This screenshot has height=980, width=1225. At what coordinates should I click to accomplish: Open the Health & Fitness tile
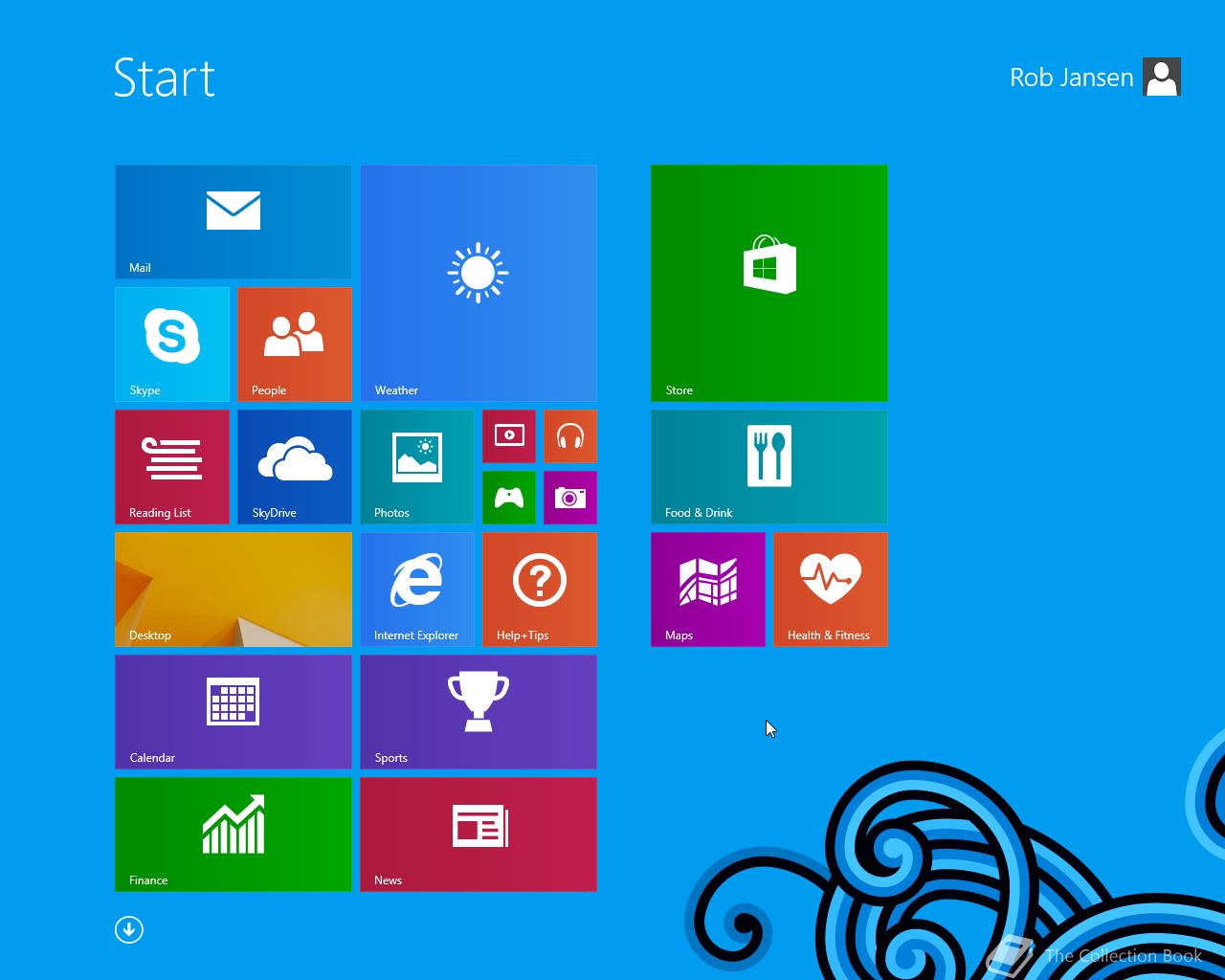point(831,590)
